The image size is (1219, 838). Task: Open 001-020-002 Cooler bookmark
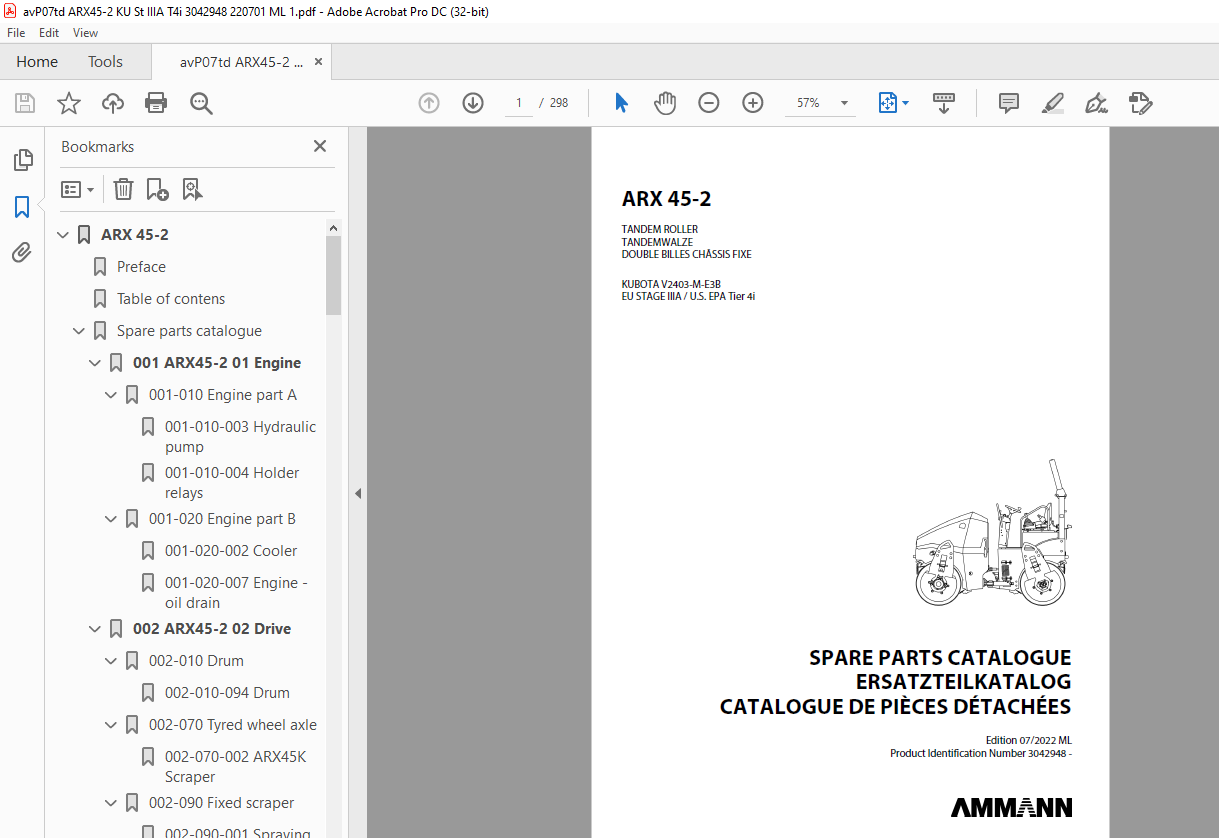pos(231,551)
